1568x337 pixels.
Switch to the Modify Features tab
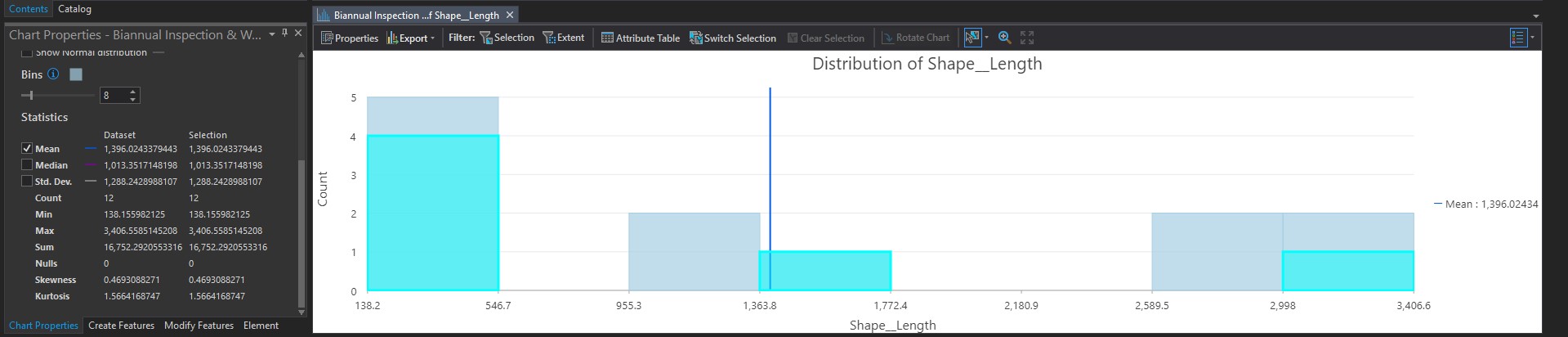(199, 326)
